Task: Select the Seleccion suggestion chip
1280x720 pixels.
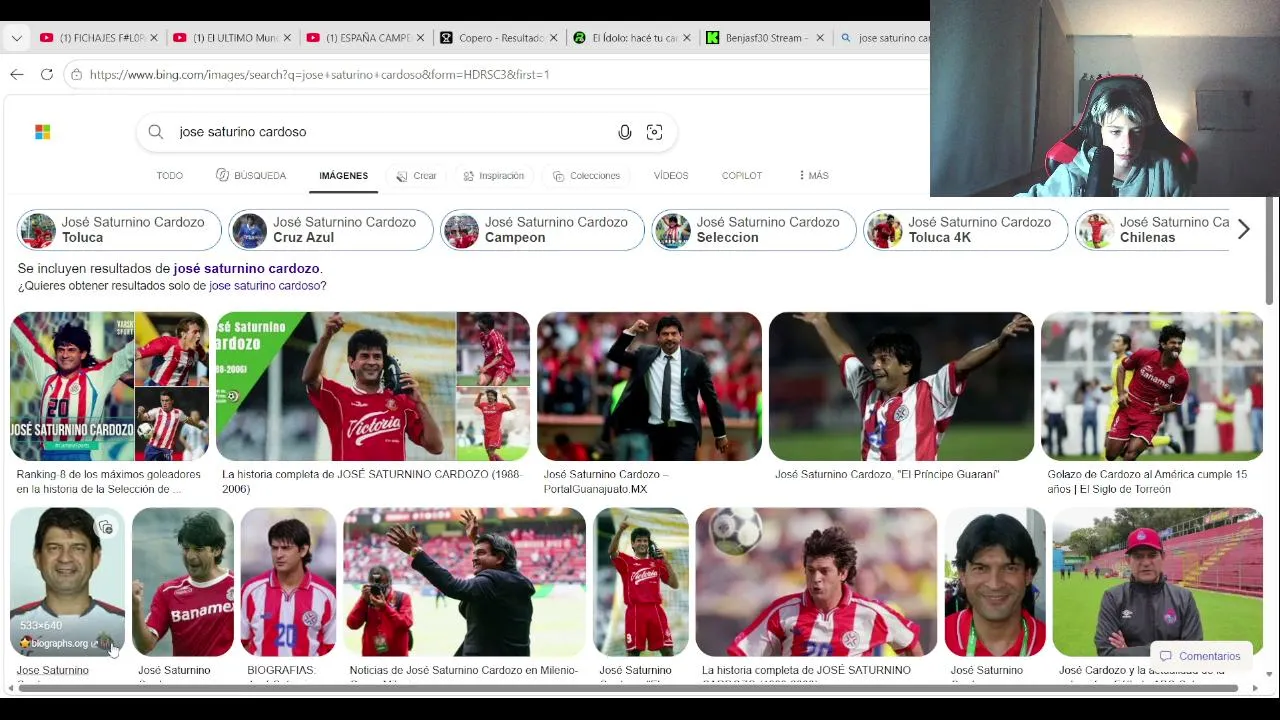Action: 754,230
